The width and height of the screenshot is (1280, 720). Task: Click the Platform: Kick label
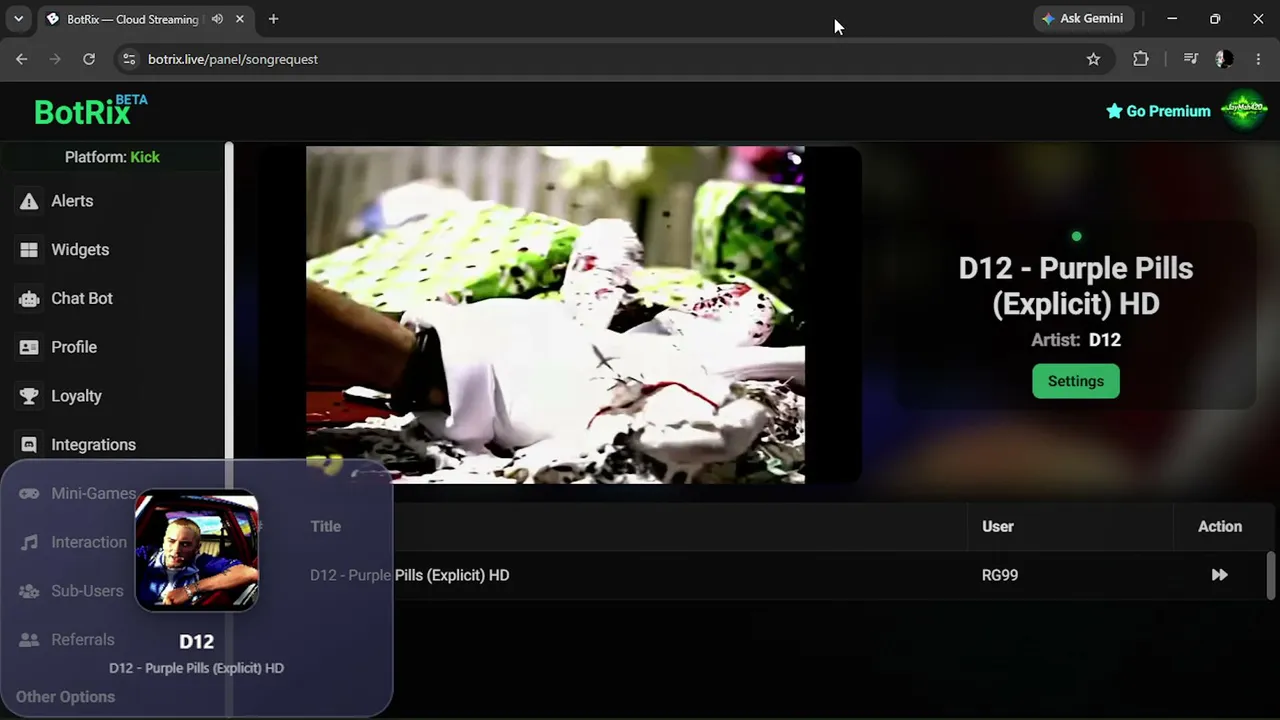coord(112,157)
